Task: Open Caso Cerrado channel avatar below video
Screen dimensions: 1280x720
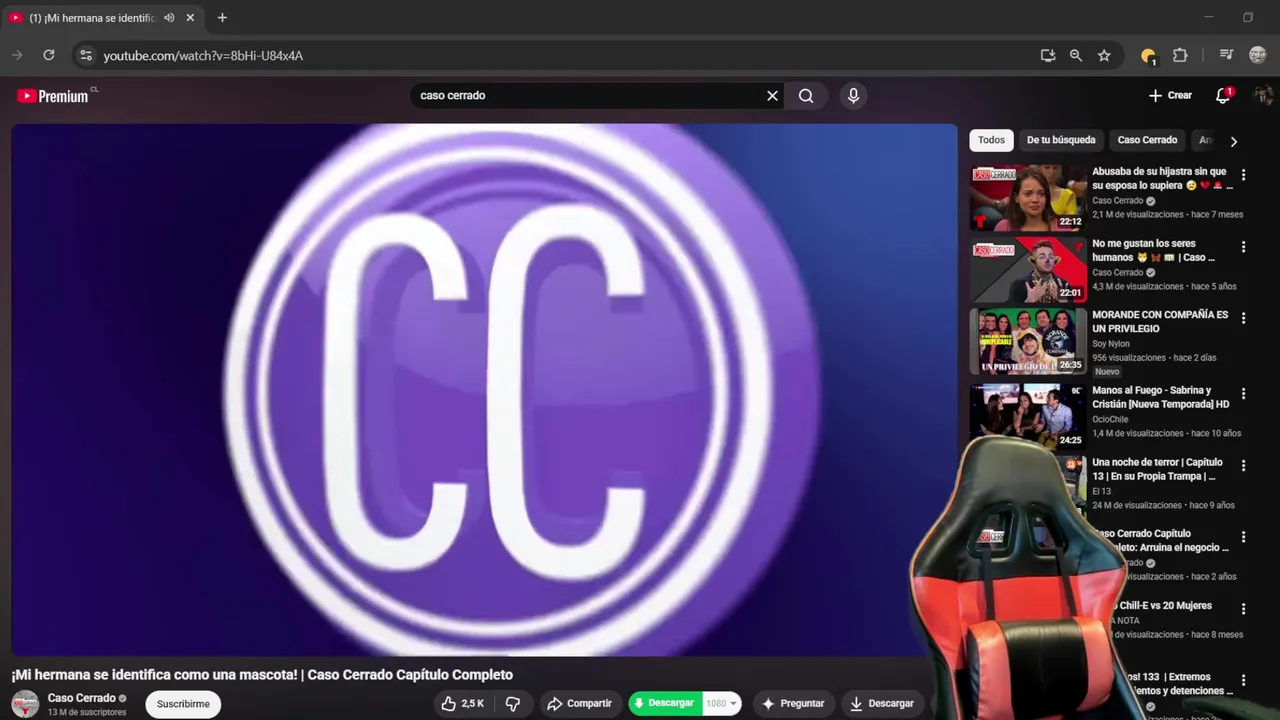Action: tap(25, 704)
